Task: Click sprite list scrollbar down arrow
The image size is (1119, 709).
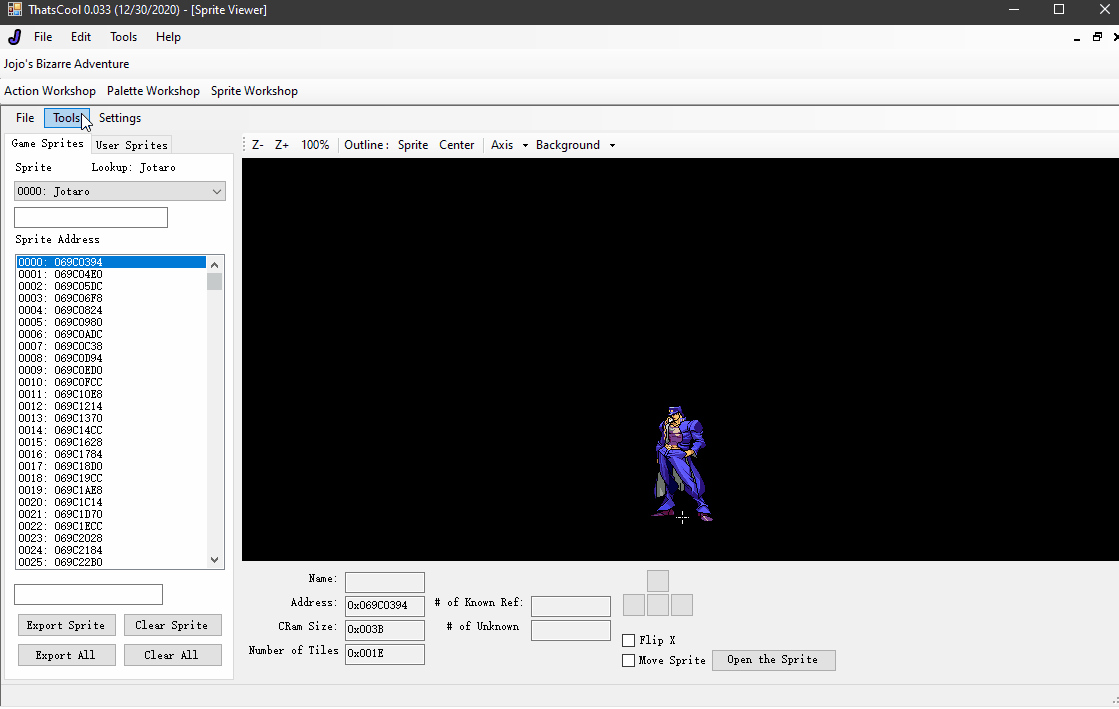Action: tap(215, 560)
